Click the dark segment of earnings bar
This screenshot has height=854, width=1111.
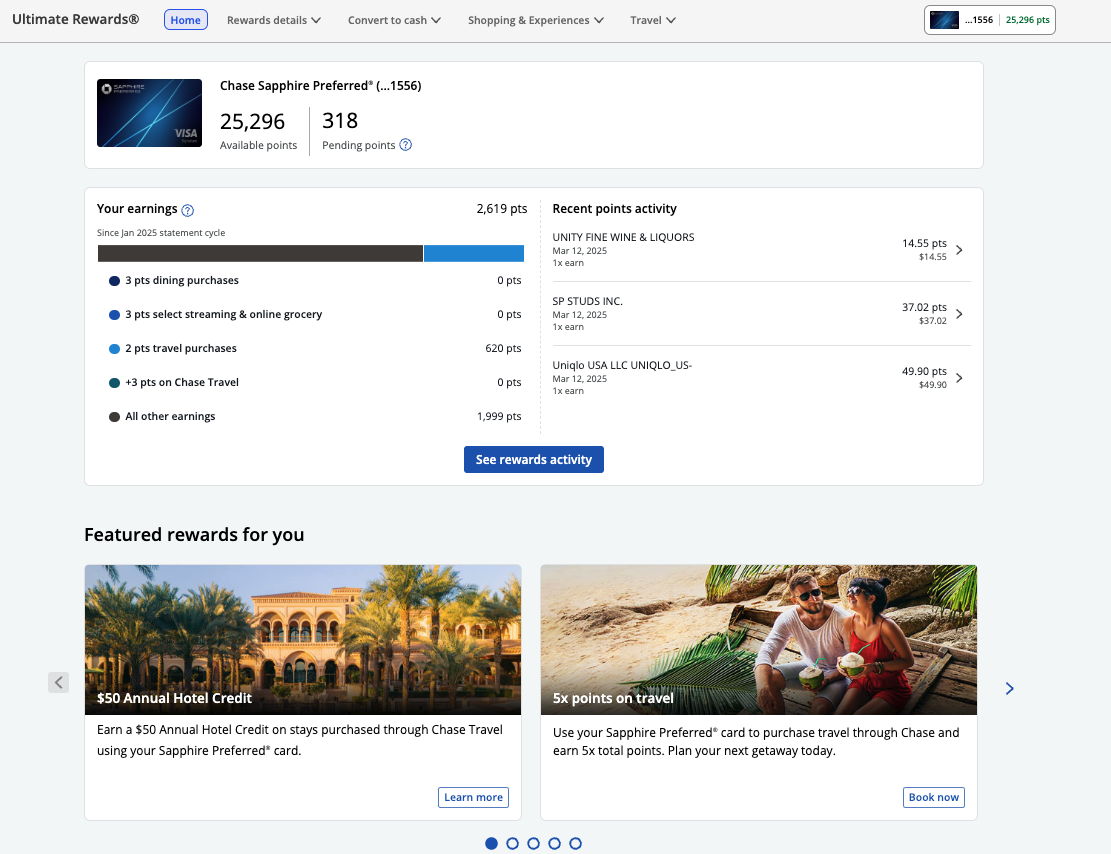click(260, 254)
